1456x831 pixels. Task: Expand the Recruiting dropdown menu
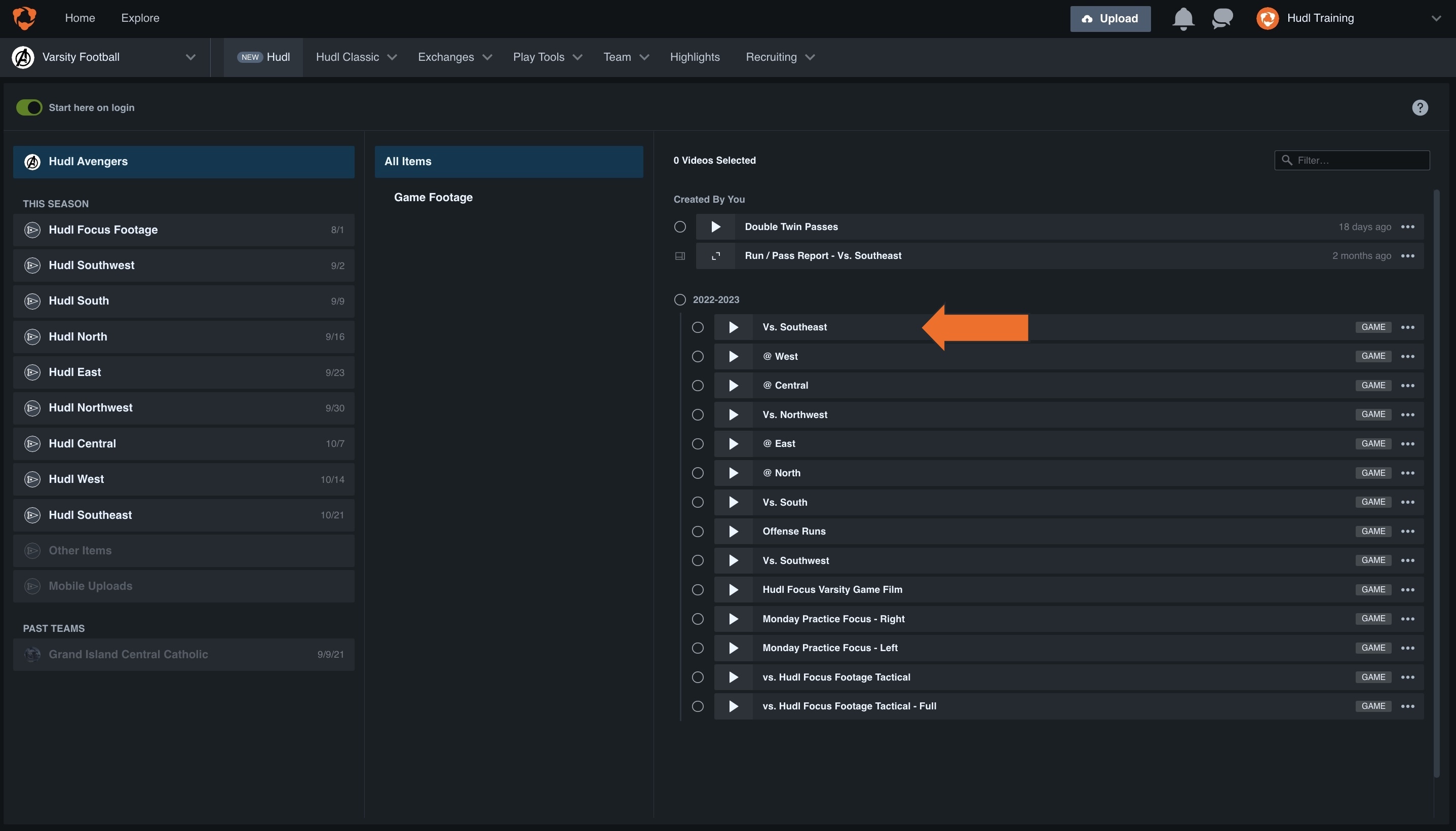780,57
